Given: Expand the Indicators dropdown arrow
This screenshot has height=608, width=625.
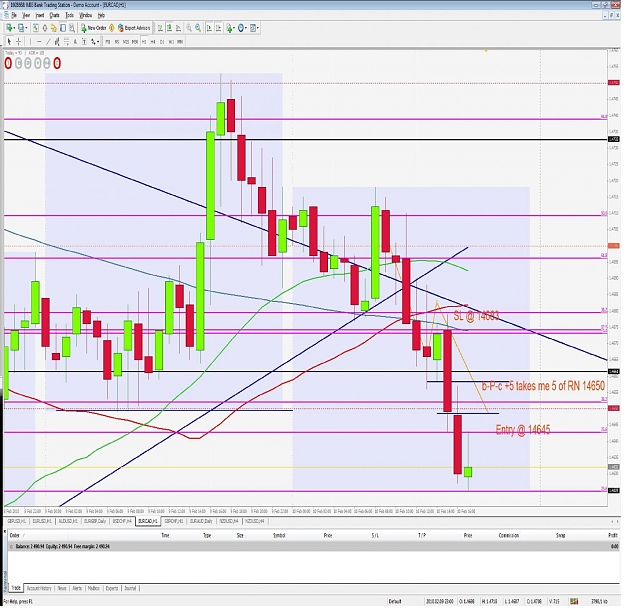Looking at the screenshot, I should [234, 28].
